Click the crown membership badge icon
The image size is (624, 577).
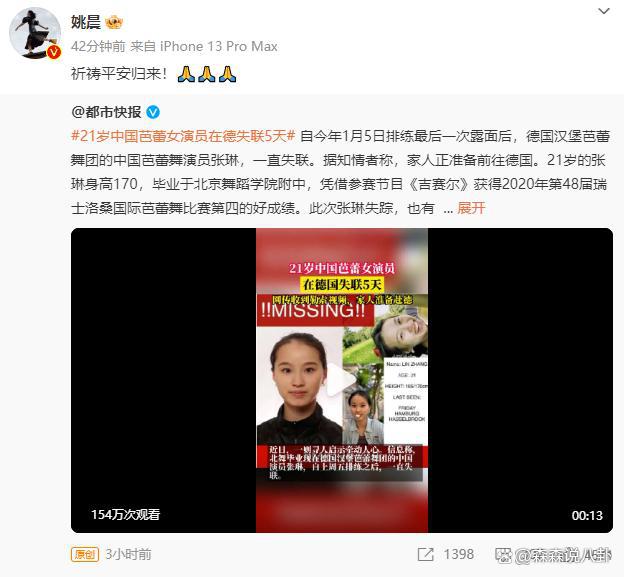pos(114,22)
